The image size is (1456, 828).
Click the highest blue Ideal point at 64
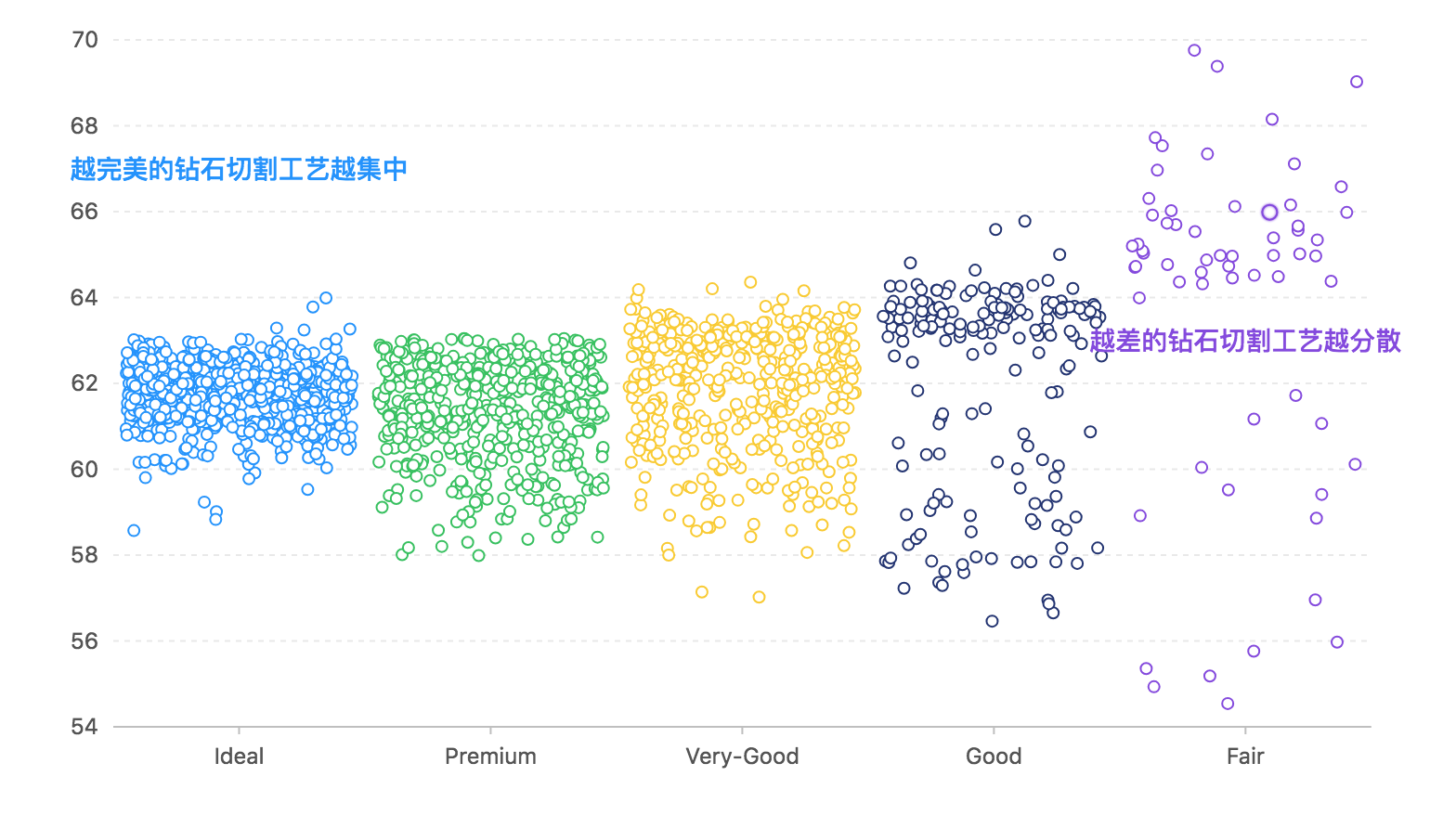326,298
